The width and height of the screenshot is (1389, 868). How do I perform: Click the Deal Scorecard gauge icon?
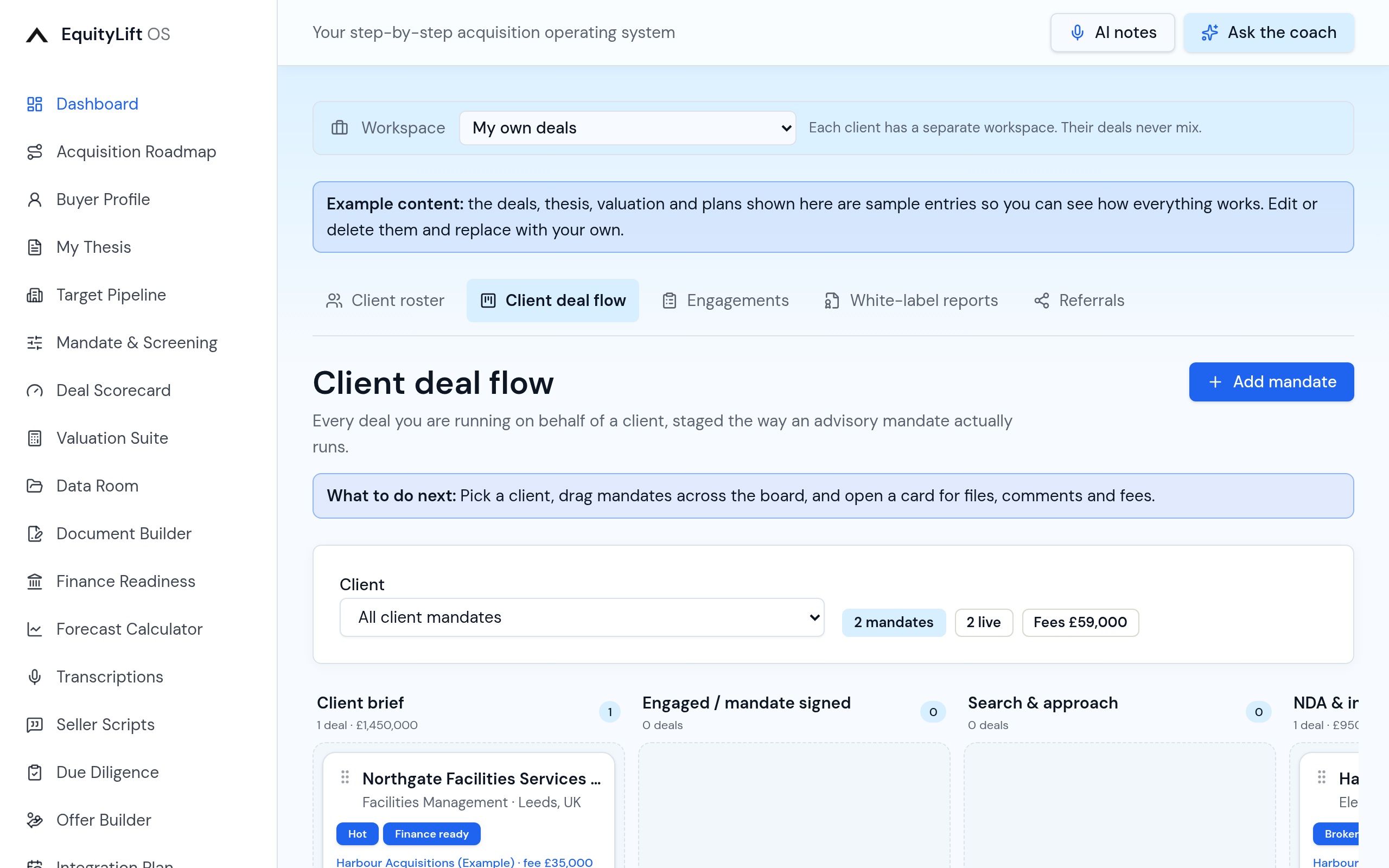coord(34,391)
